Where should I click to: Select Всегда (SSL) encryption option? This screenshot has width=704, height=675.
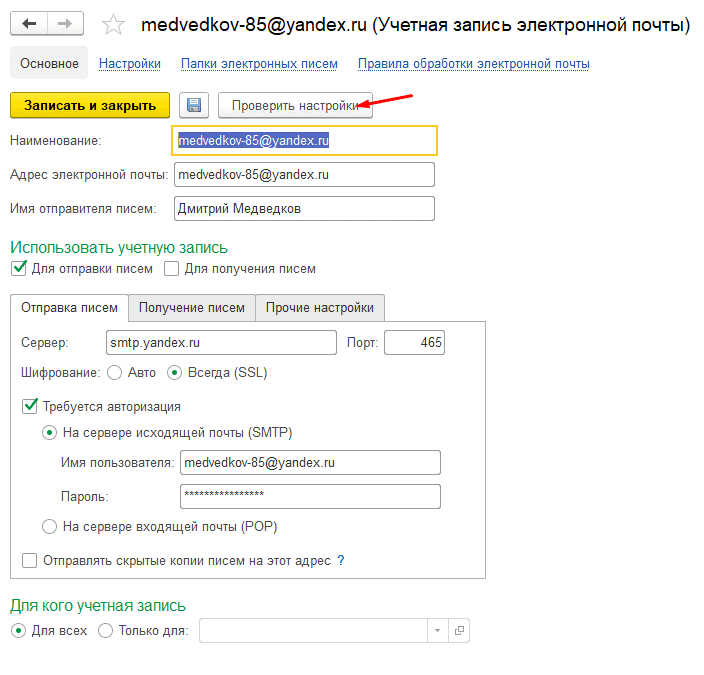(x=174, y=373)
